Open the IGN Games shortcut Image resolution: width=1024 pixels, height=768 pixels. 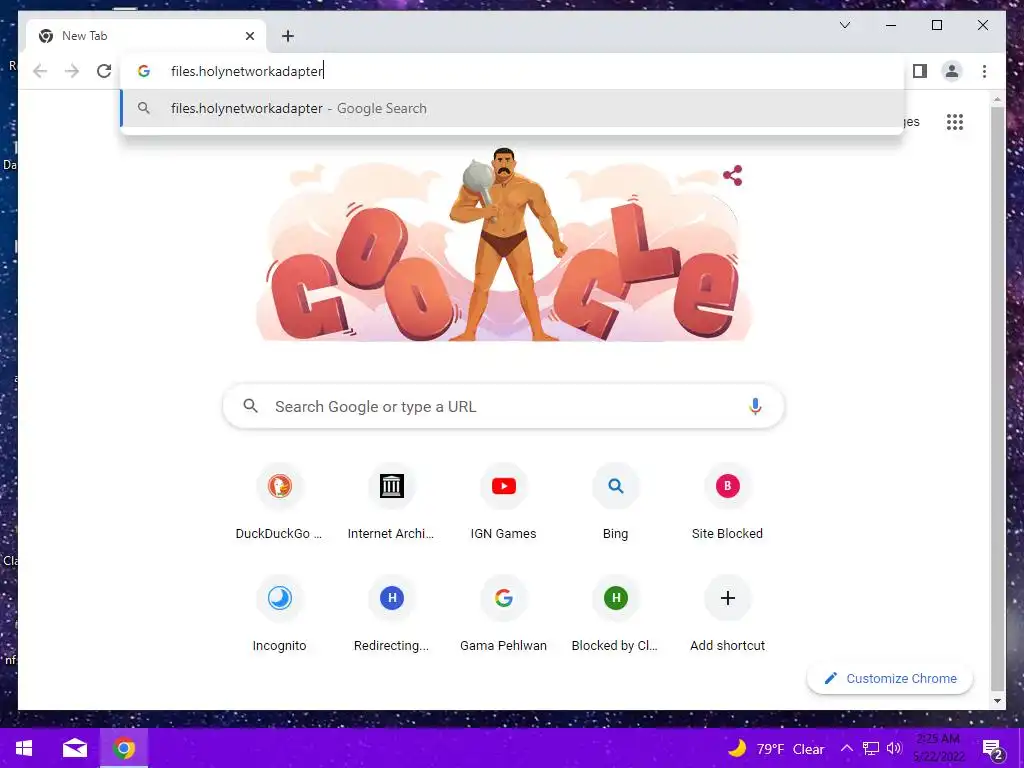pos(504,503)
